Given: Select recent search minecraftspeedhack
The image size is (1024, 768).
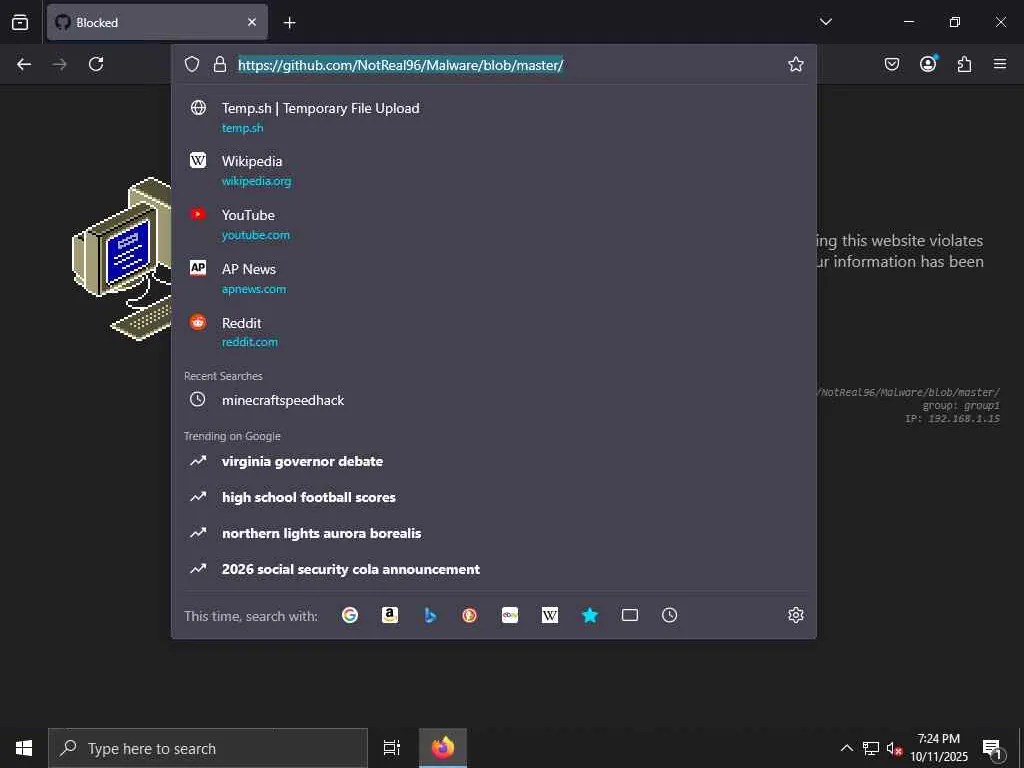Looking at the screenshot, I should coord(494,400).
